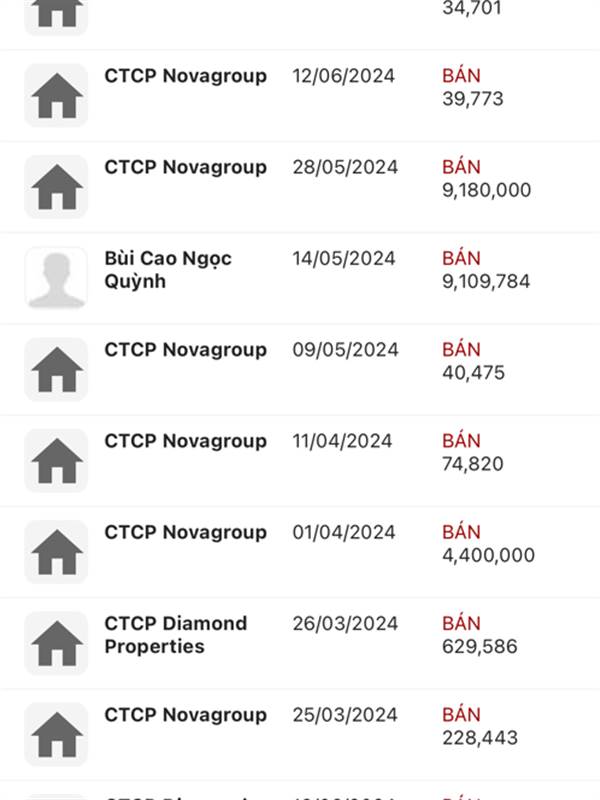Select the date 14/05/2024

pos(343,258)
